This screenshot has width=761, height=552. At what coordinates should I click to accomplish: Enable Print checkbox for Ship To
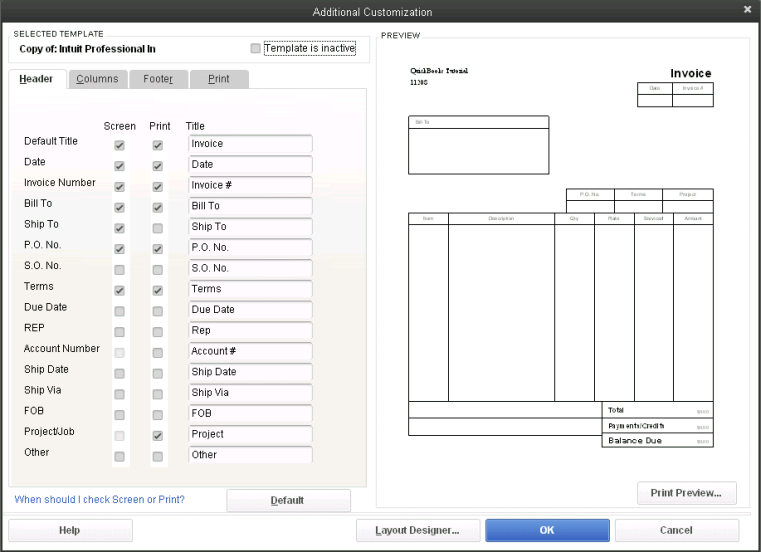[x=157, y=228]
